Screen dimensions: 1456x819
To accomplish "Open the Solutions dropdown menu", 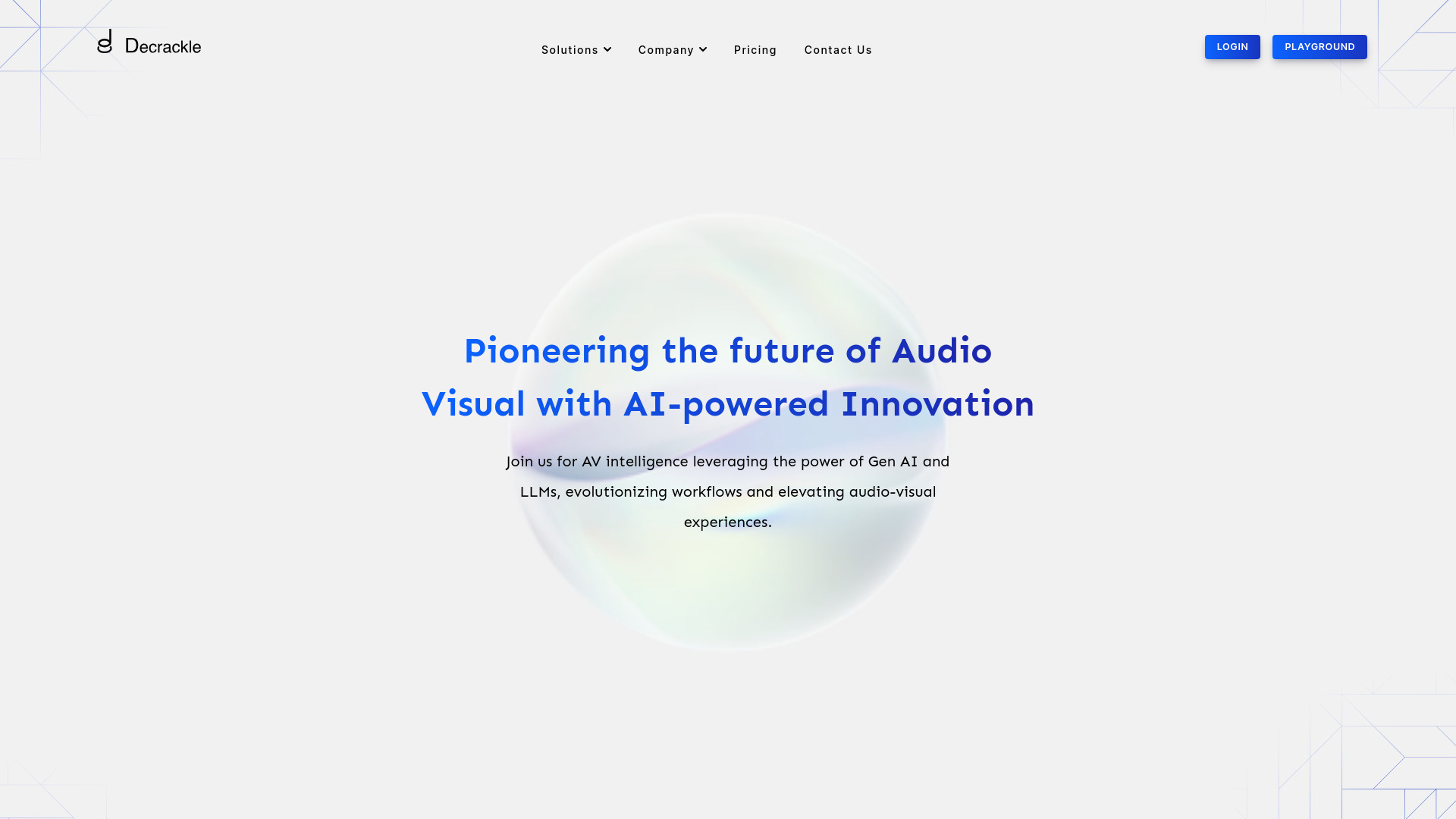I will (x=576, y=49).
